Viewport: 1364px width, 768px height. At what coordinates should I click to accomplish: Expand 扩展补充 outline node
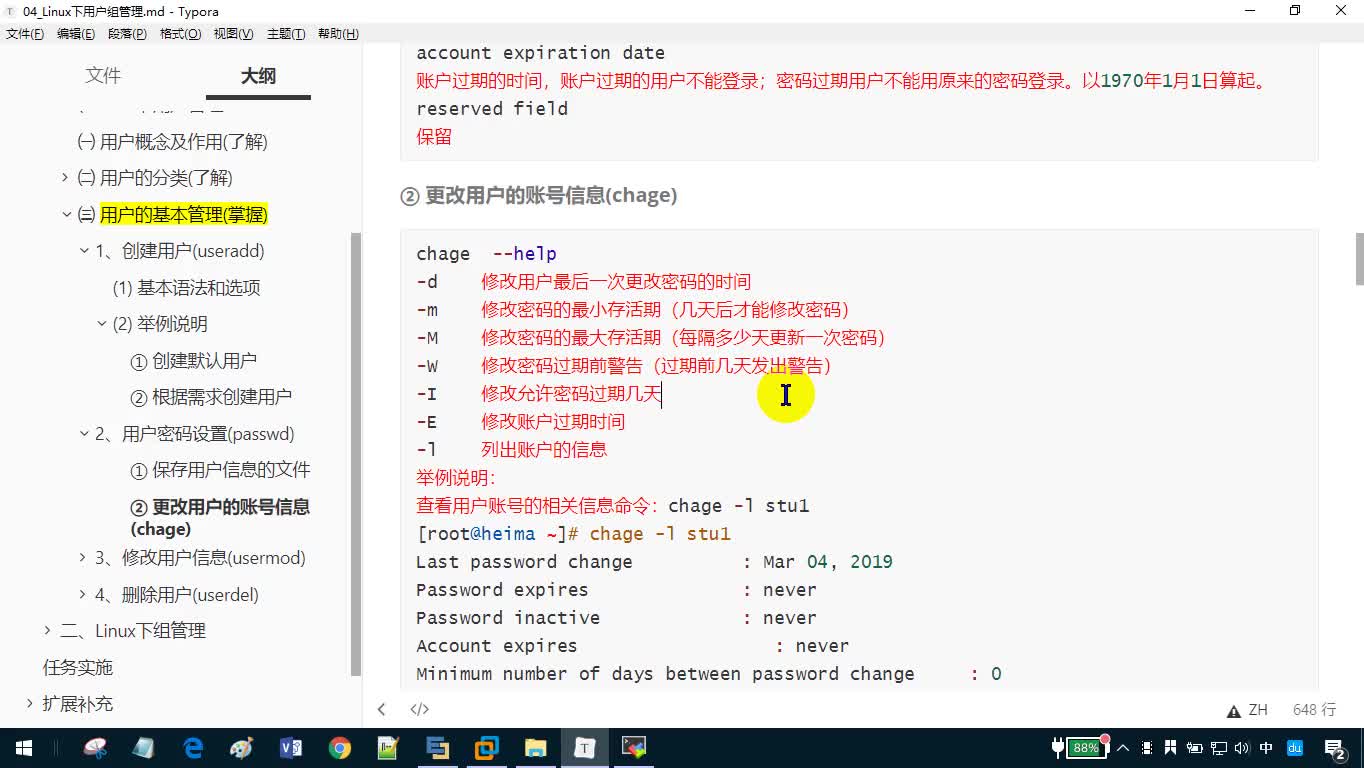(30, 704)
